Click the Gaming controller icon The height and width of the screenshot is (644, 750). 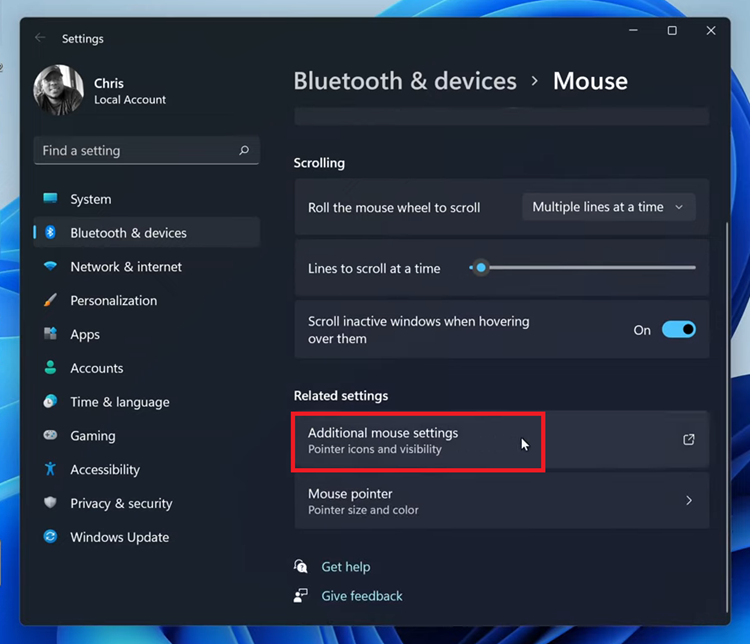pos(50,435)
